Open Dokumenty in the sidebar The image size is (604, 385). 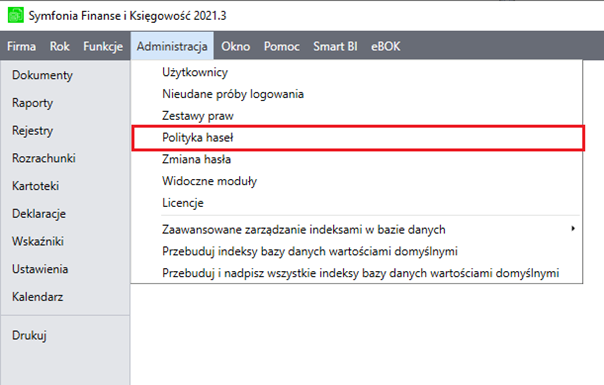point(42,75)
